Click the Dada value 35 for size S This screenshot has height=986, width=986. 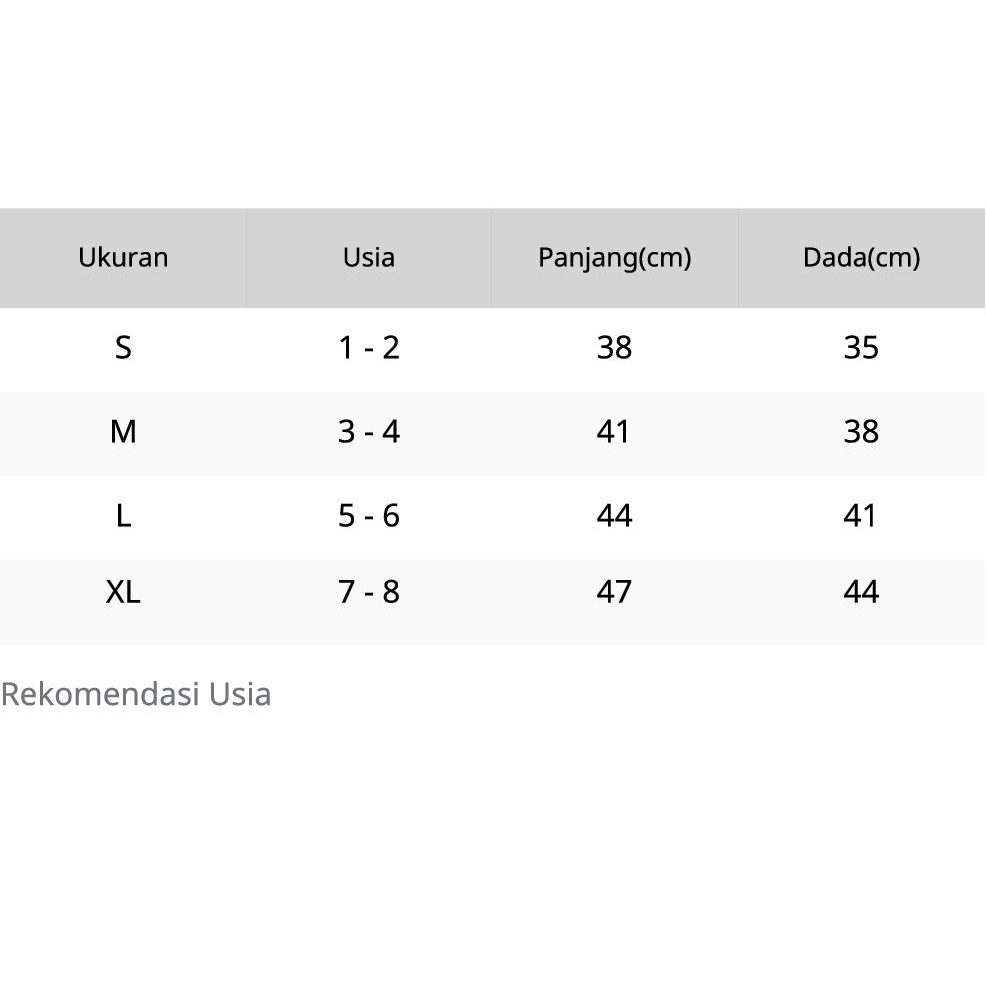pos(861,348)
